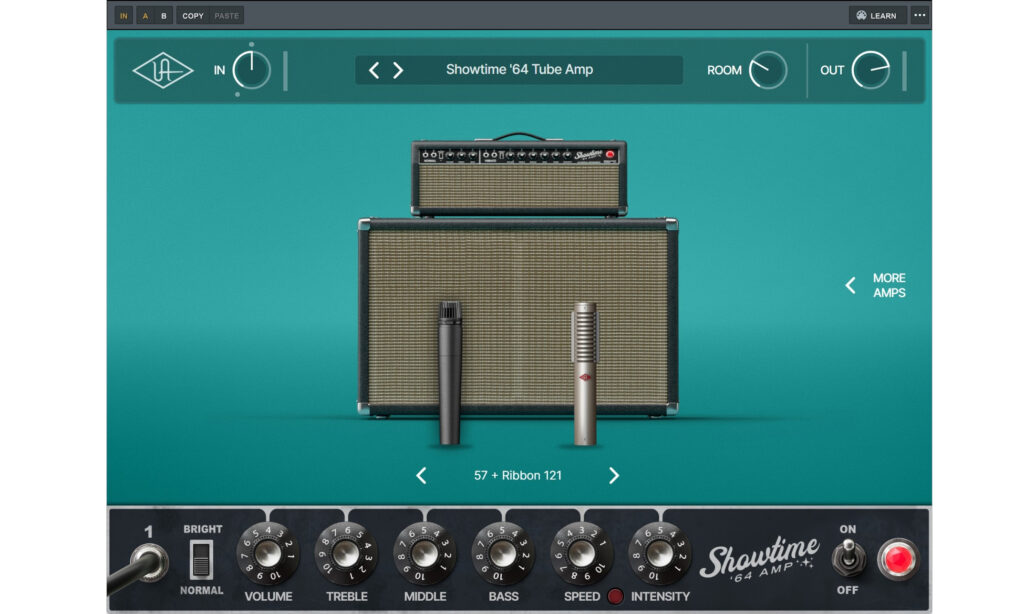Open the next preset with right arrow
This screenshot has height=614, width=1024.
pyautogui.click(x=398, y=69)
